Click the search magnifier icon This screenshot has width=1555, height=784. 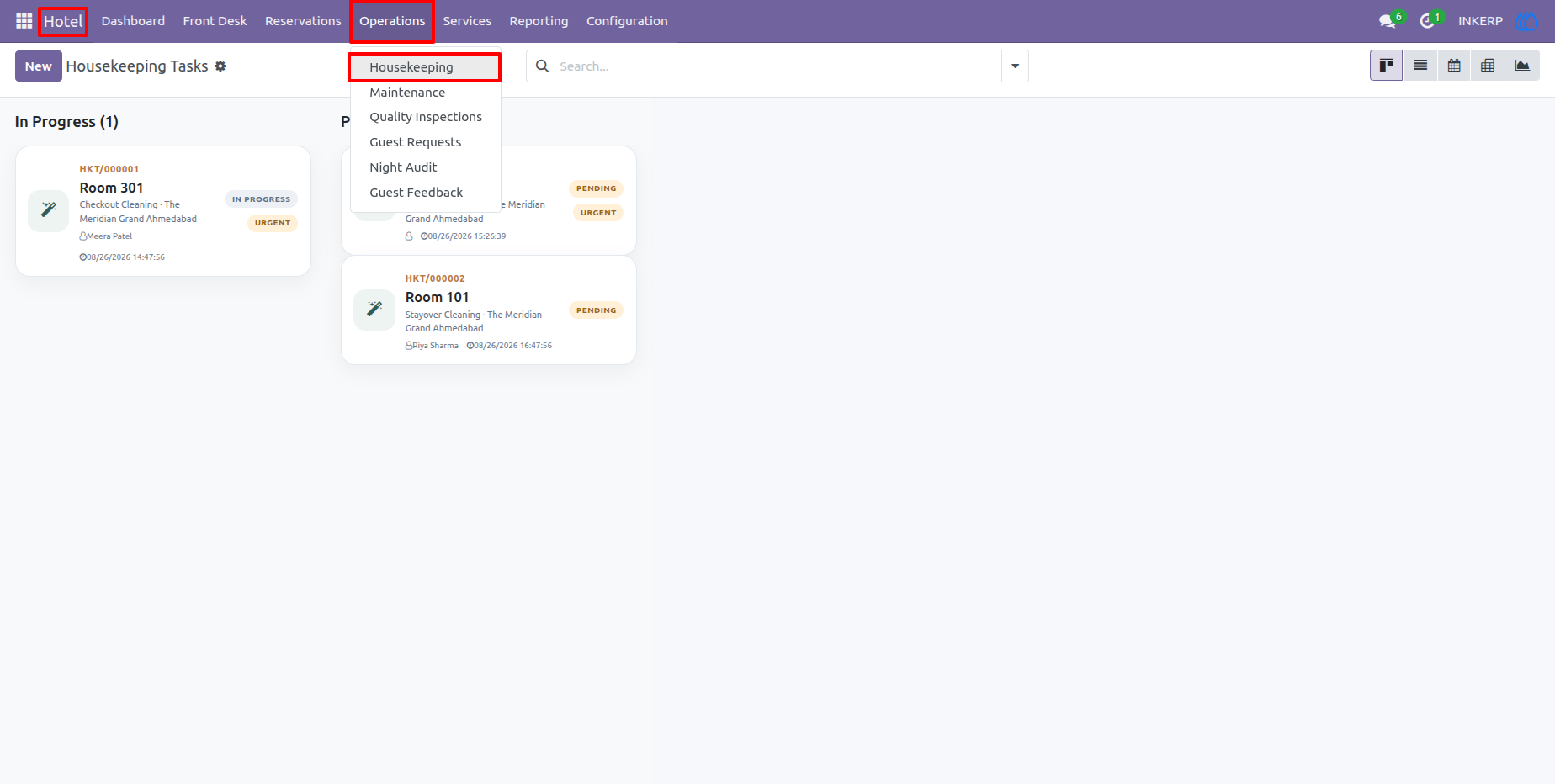point(543,66)
